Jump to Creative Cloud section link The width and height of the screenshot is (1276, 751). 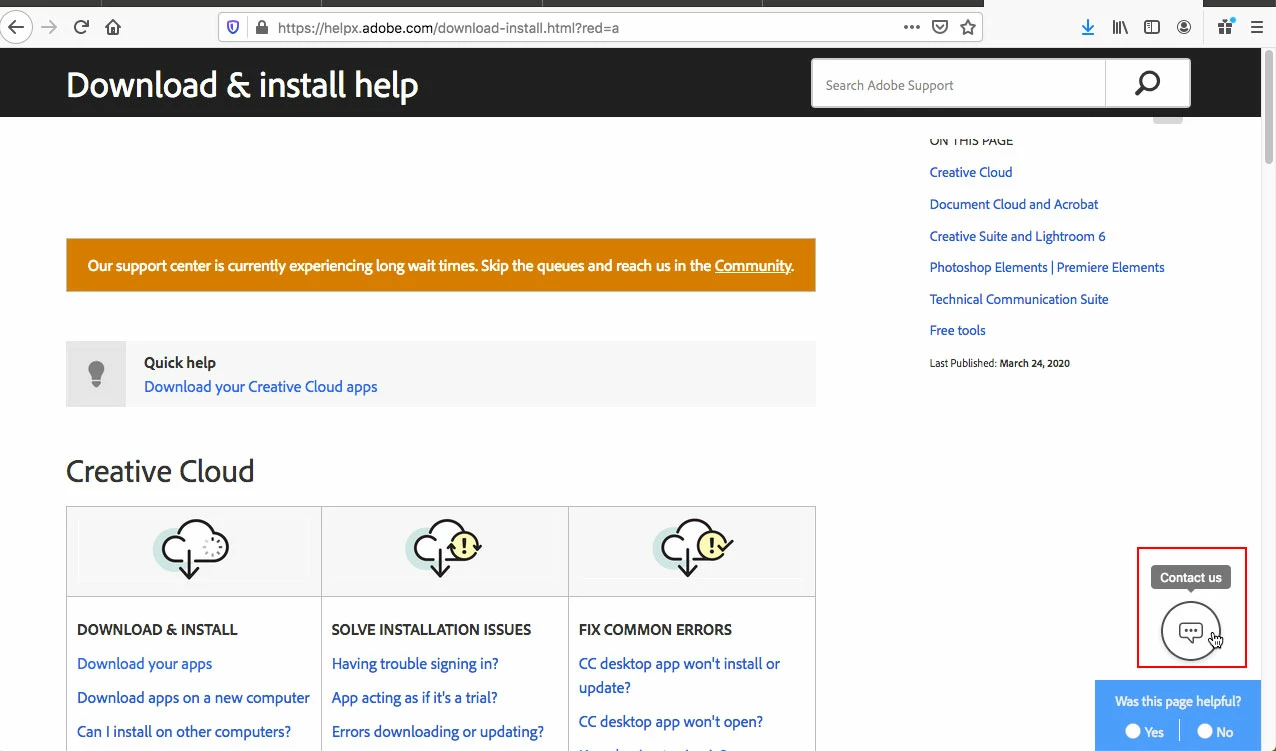[x=971, y=172]
